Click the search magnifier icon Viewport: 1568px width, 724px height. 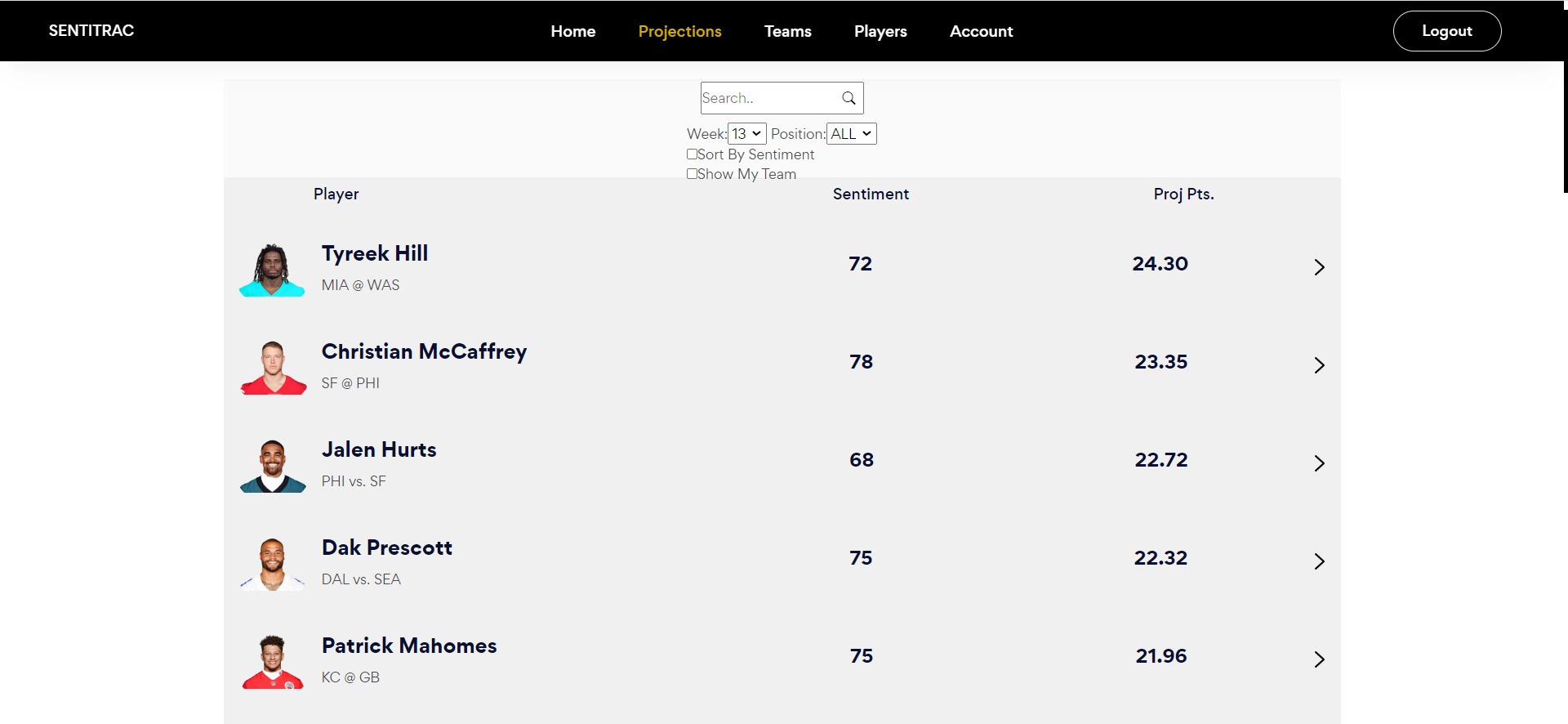tap(849, 98)
